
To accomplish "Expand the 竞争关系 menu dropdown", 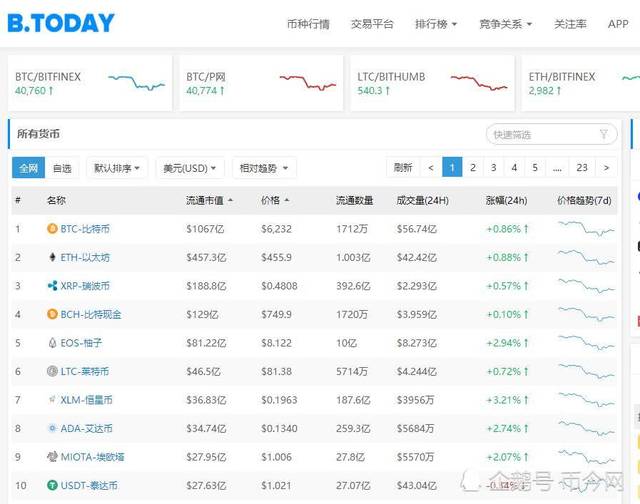I will click(506, 24).
